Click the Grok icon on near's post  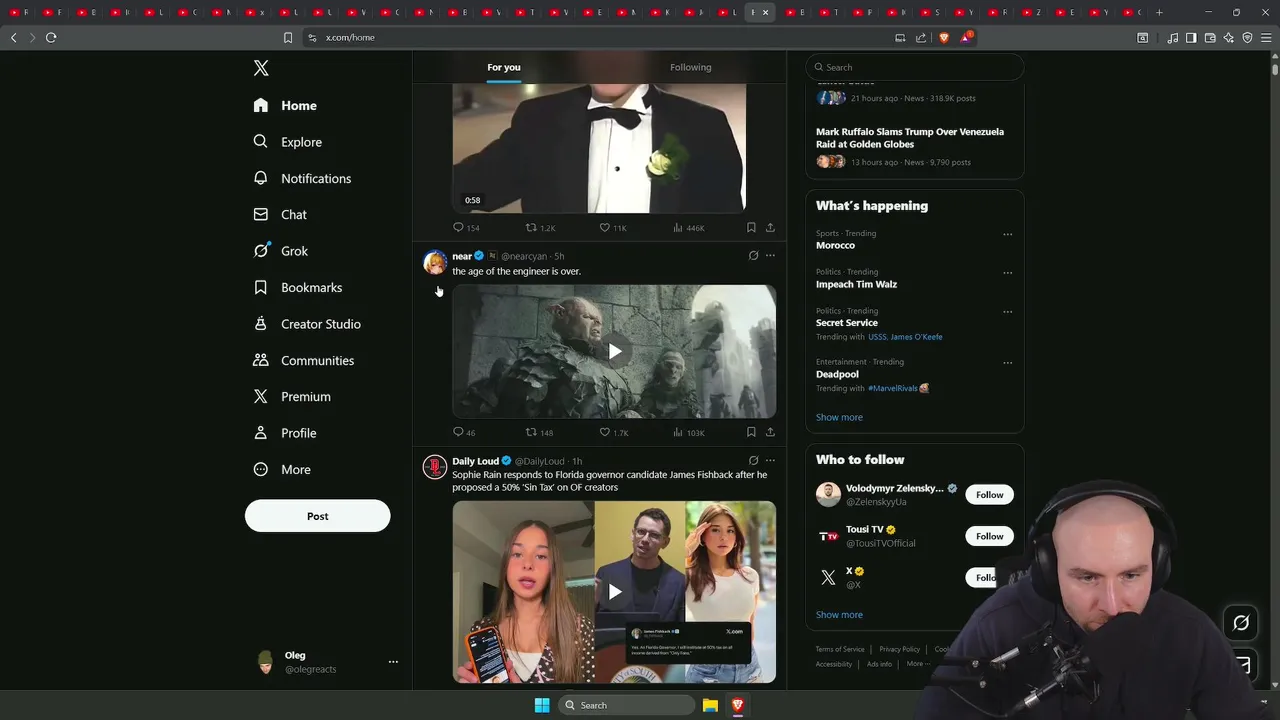pos(753,256)
